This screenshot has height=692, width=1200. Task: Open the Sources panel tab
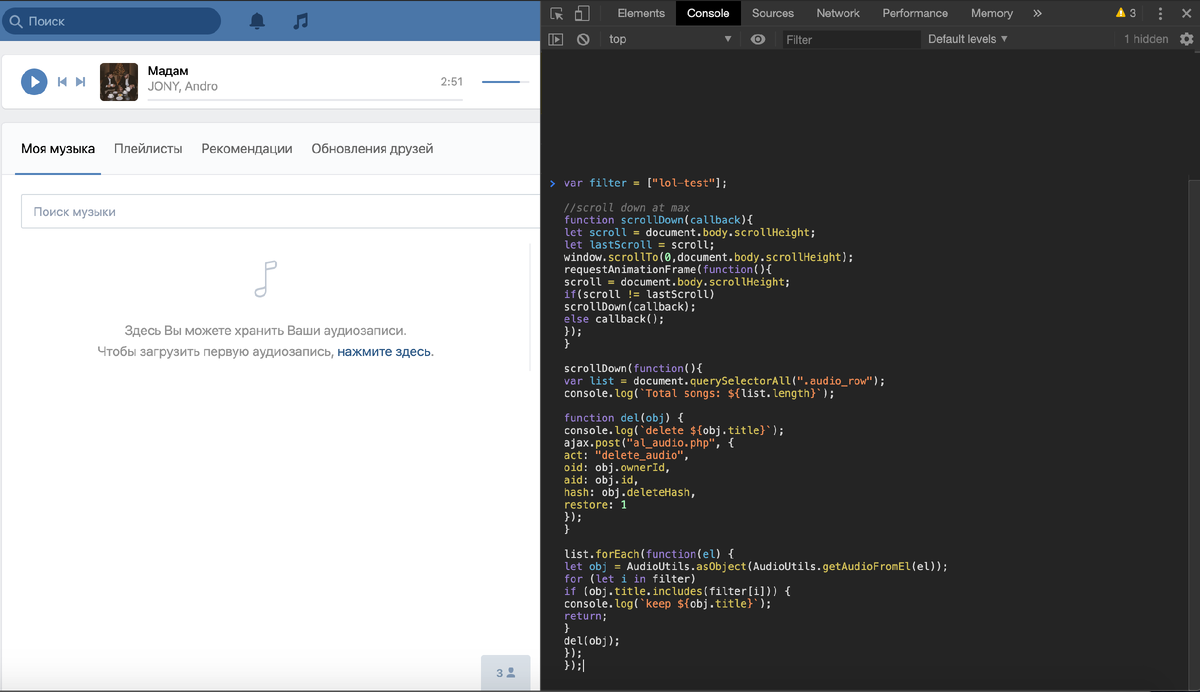click(773, 13)
